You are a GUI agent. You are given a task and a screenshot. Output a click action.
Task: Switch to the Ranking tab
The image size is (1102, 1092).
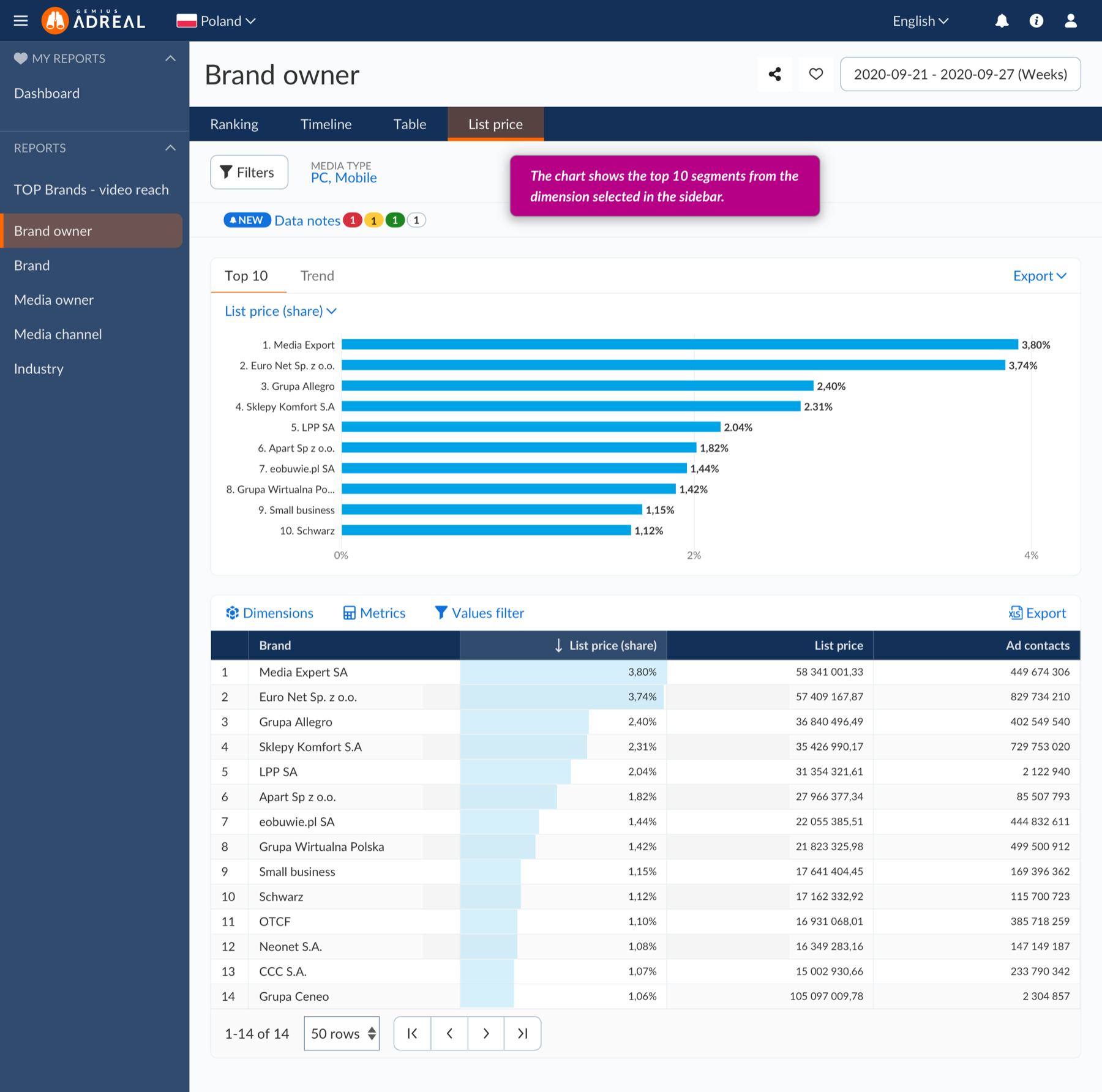234,124
